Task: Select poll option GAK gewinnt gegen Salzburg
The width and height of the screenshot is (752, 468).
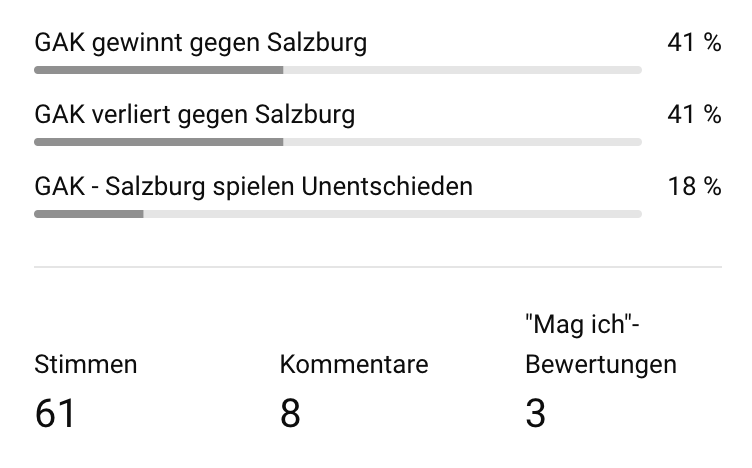Action: 200,43
